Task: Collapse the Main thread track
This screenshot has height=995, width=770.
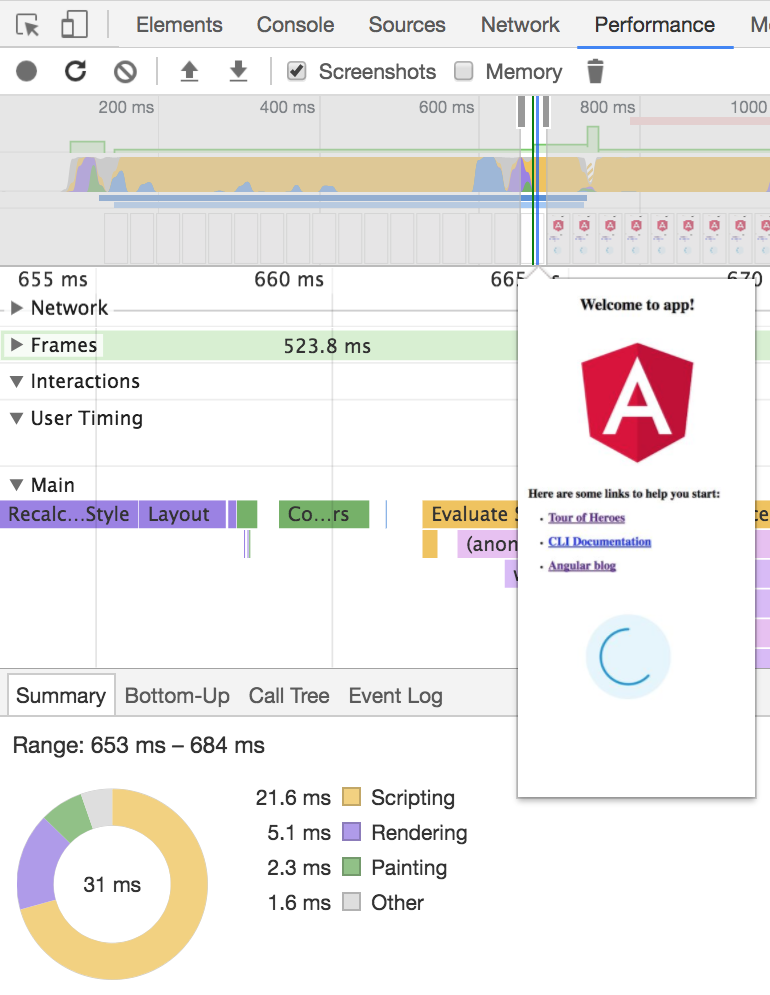Action: 17,485
